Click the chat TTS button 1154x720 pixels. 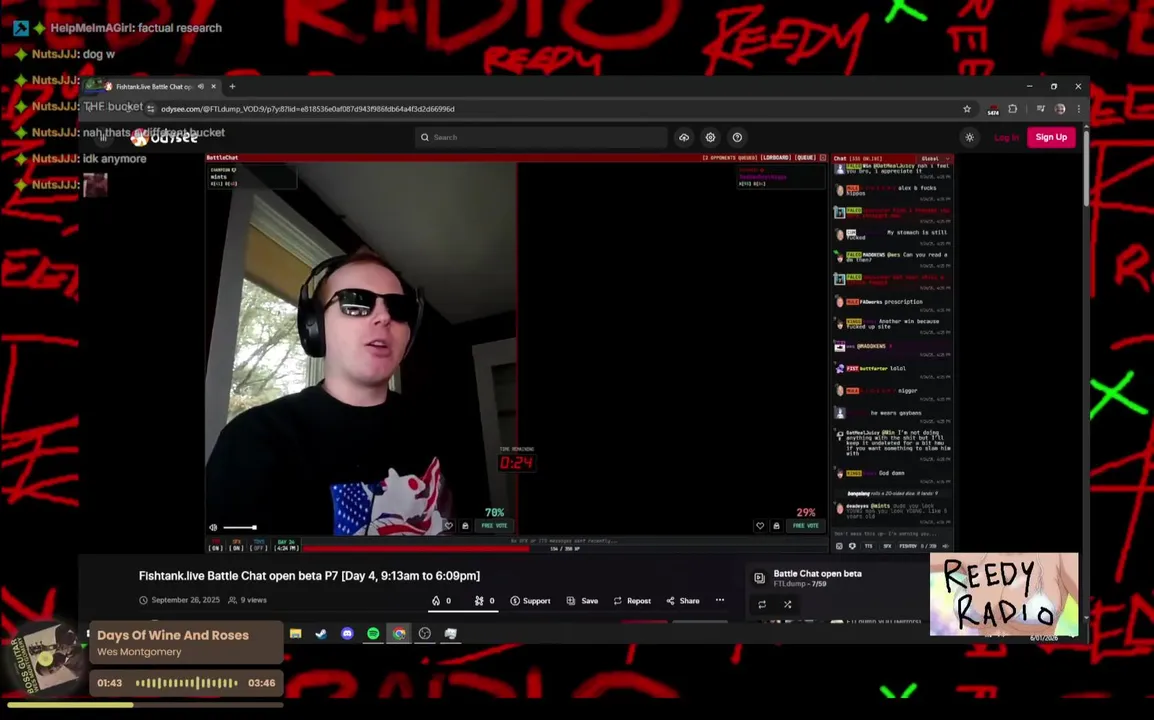pyautogui.click(x=868, y=546)
